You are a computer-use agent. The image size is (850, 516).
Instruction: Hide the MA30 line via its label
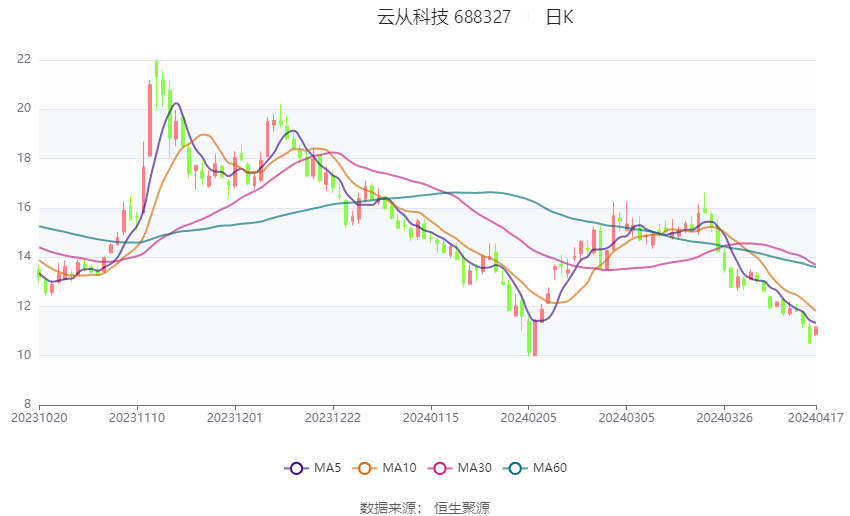[x=474, y=468]
